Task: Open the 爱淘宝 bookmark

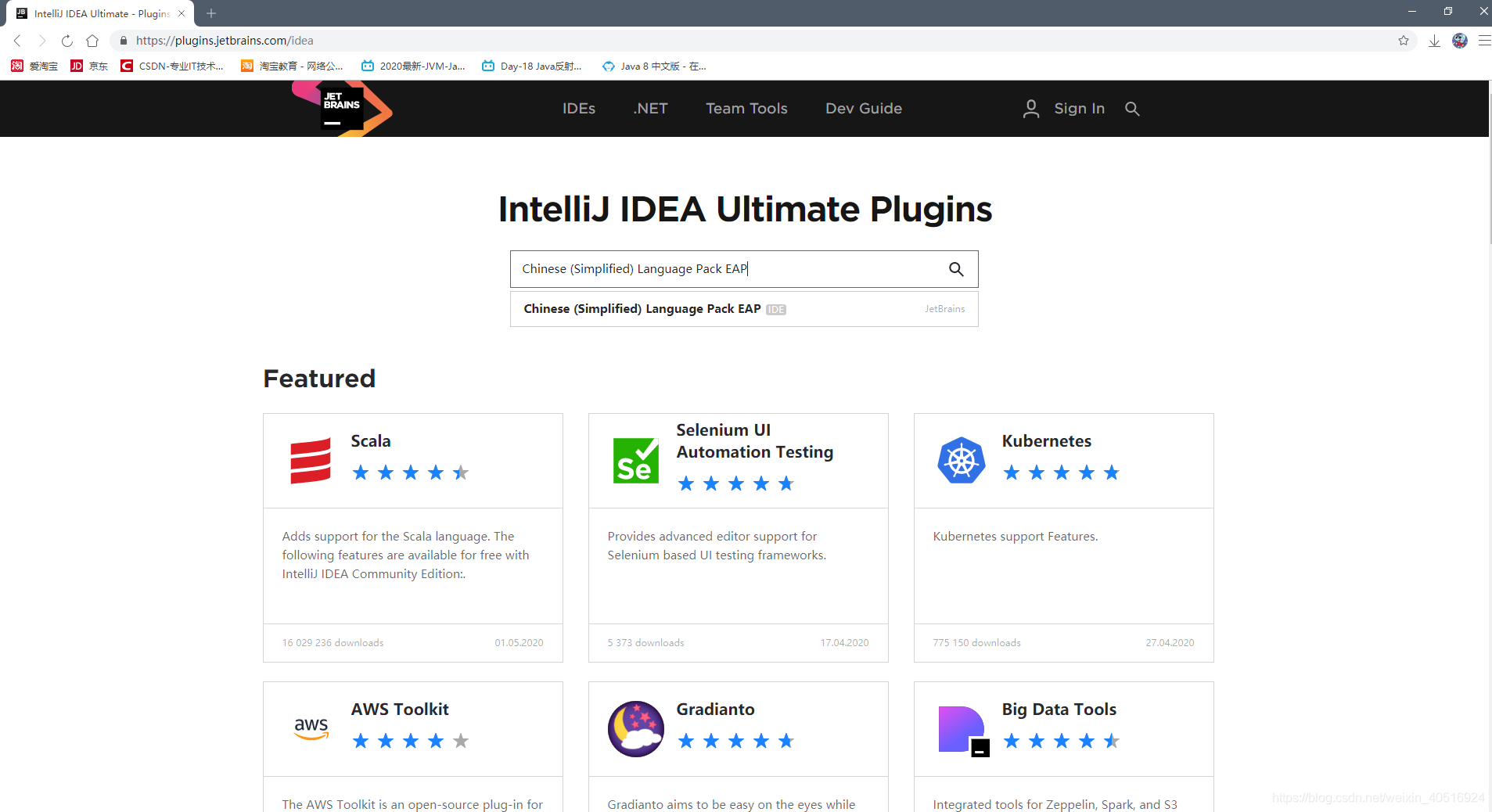Action: [x=34, y=66]
